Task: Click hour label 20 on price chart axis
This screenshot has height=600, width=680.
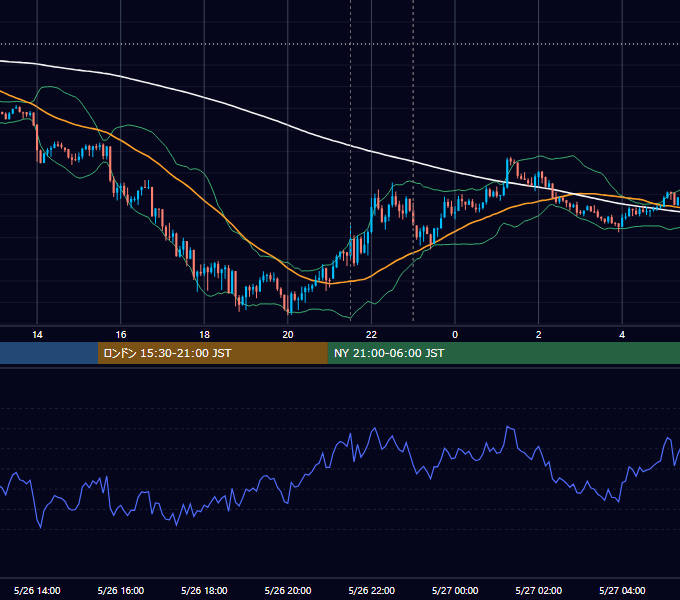Action: tap(288, 335)
